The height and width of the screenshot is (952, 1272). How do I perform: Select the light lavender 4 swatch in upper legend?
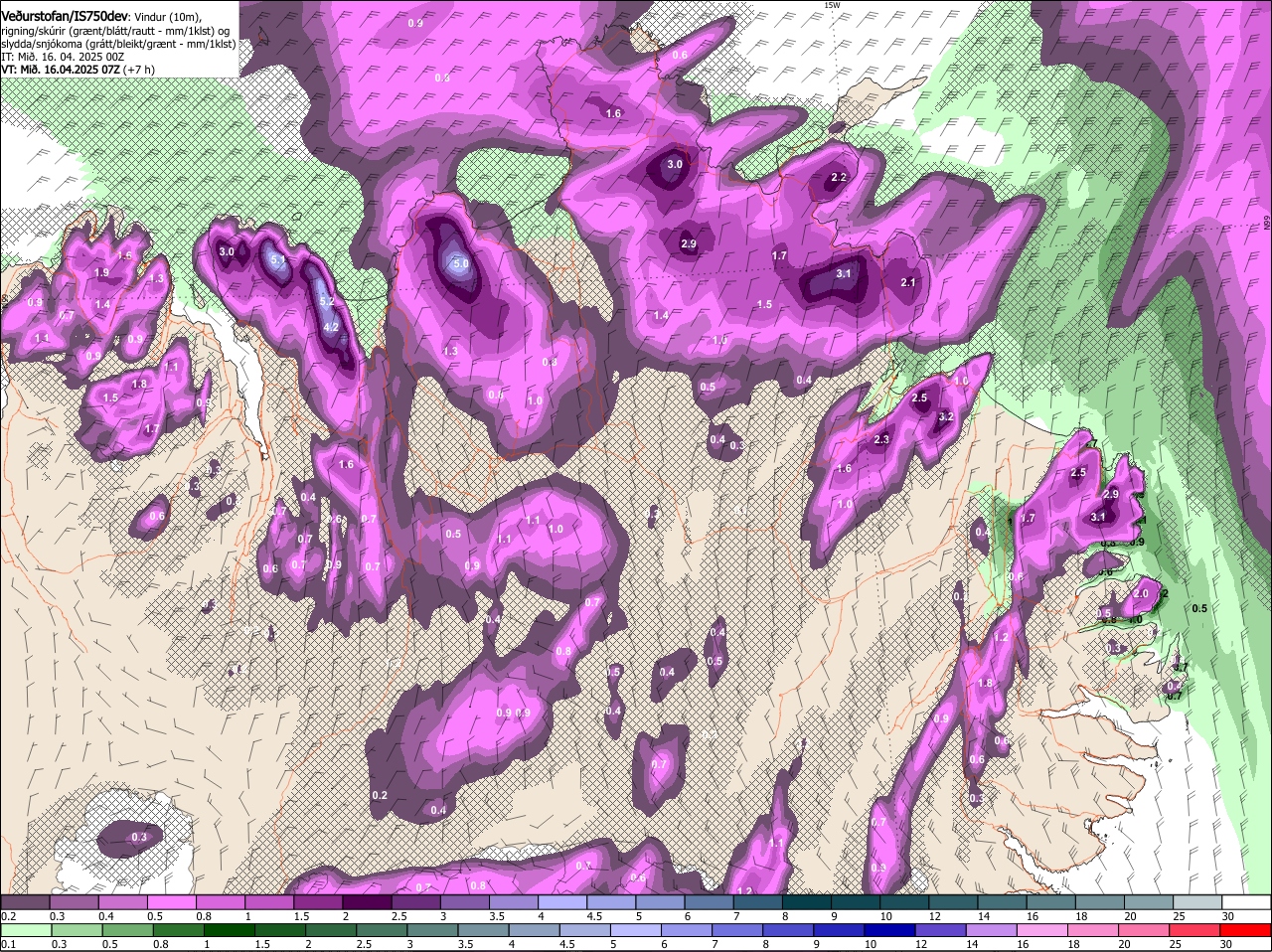pos(561,901)
